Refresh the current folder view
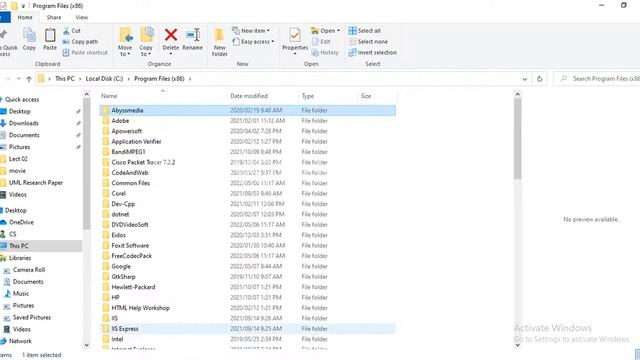Image resolution: width=640 pixels, height=360 pixels. pos(540,79)
